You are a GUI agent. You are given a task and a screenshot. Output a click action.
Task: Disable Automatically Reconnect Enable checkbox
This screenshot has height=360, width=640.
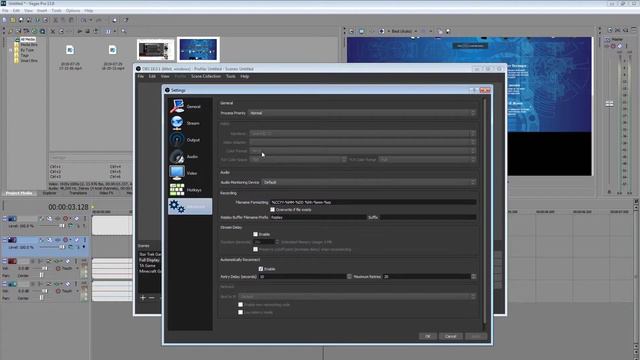(x=261, y=269)
